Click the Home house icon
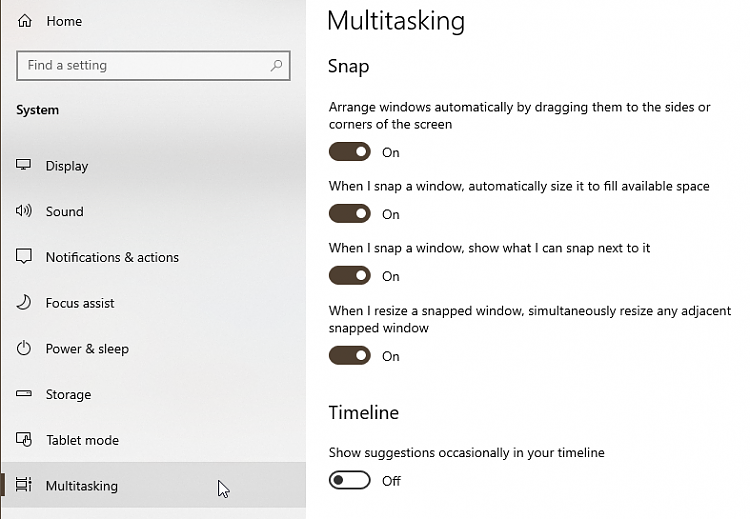 click(x=25, y=21)
